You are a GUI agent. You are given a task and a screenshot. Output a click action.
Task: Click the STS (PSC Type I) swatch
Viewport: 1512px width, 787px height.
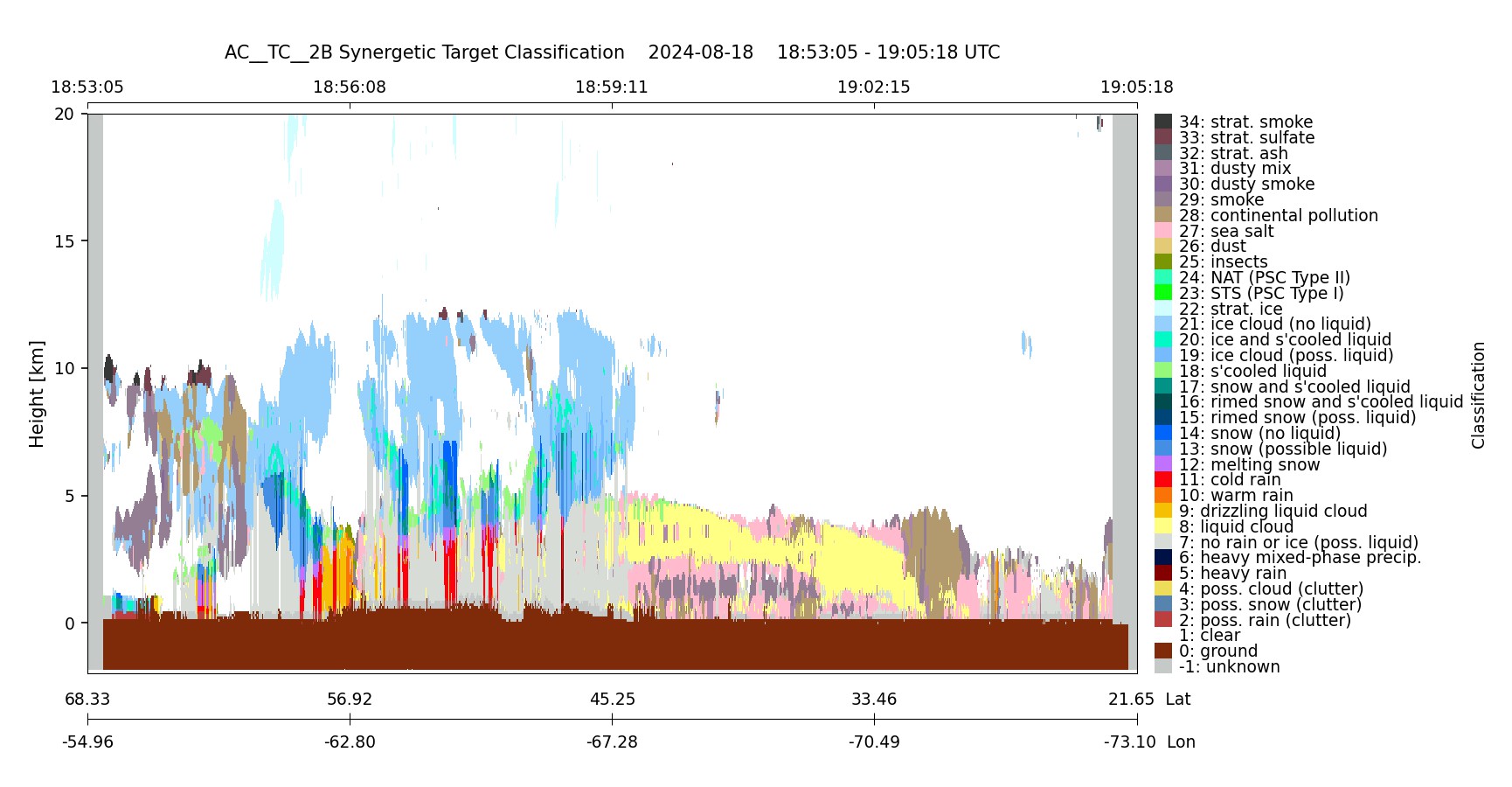(x=1162, y=293)
